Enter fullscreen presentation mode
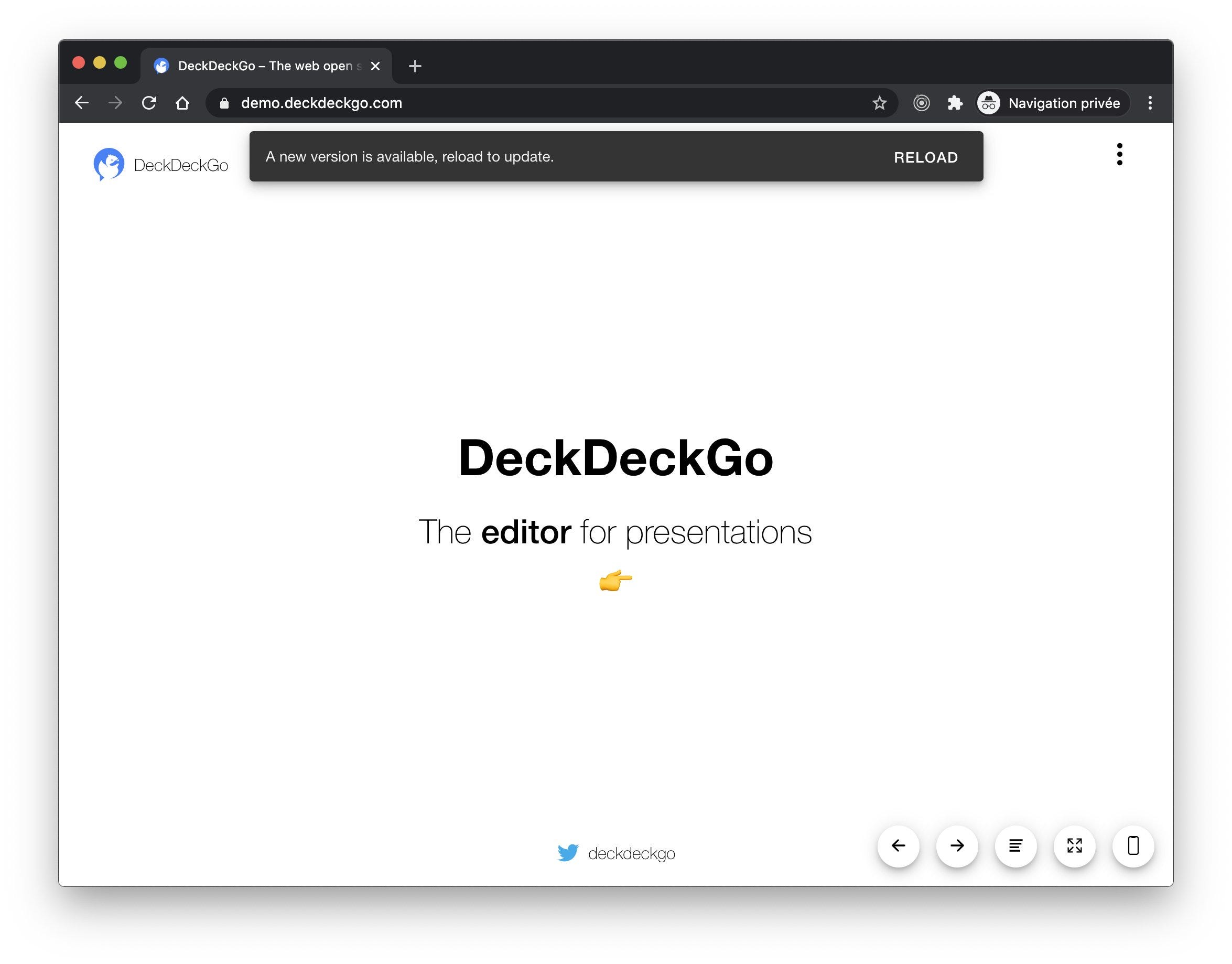Viewport: 1232px width, 964px height. 1074,845
